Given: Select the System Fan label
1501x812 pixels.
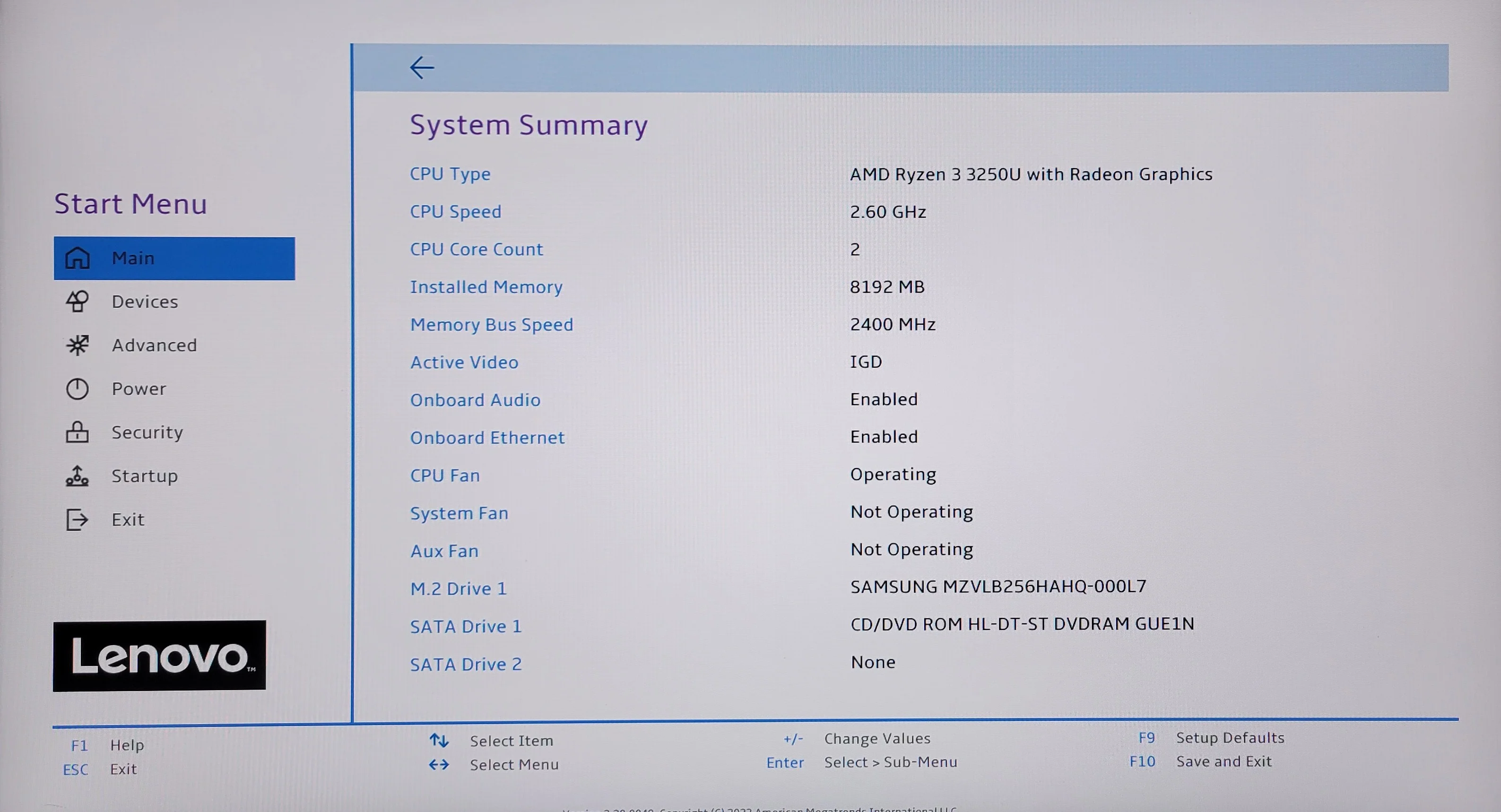Looking at the screenshot, I should pyautogui.click(x=459, y=514).
